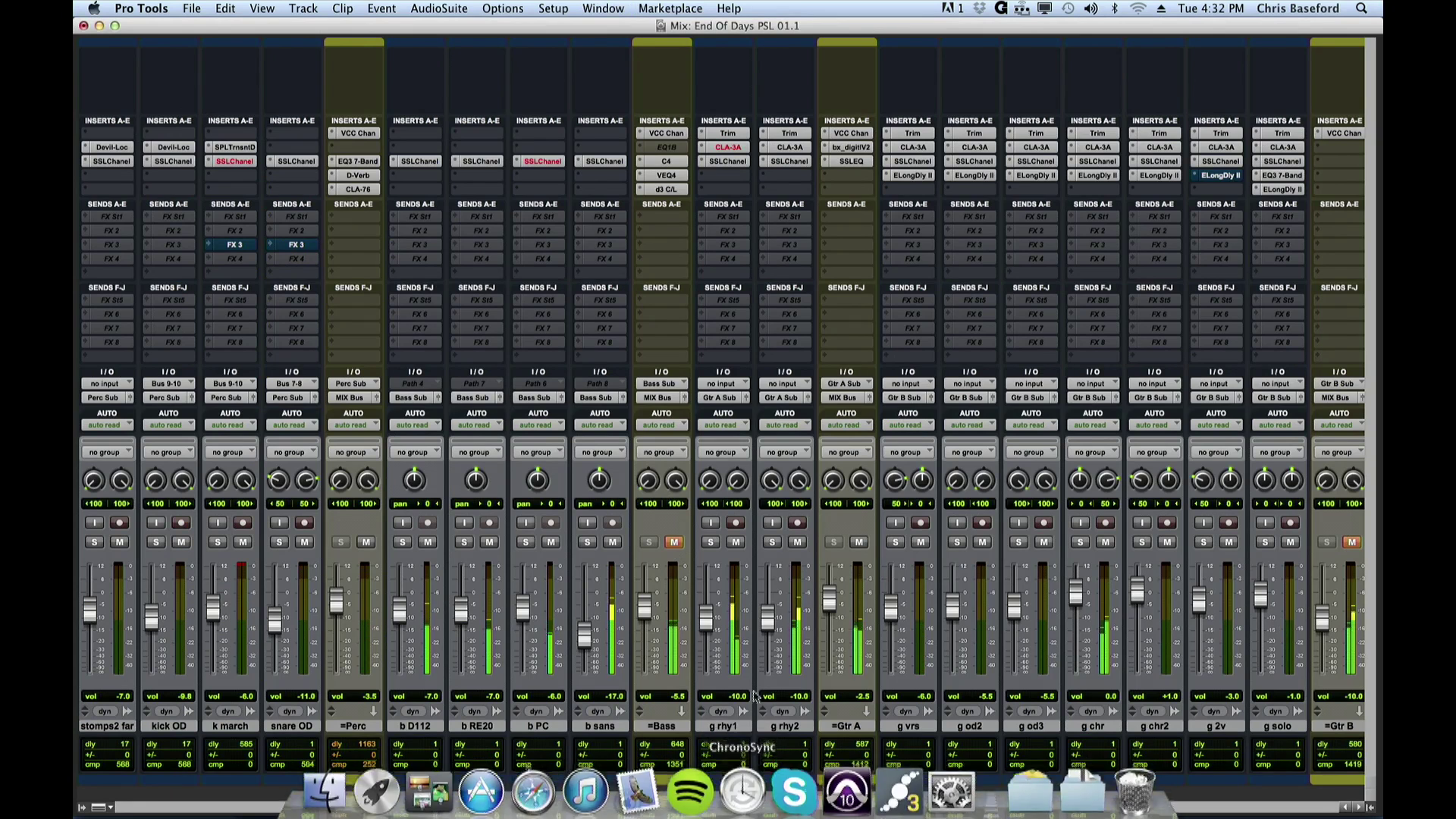Open output window icon beside g vrs Gtr B Sub
This screenshot has width=1456, height=819.
tap(930, 398)
